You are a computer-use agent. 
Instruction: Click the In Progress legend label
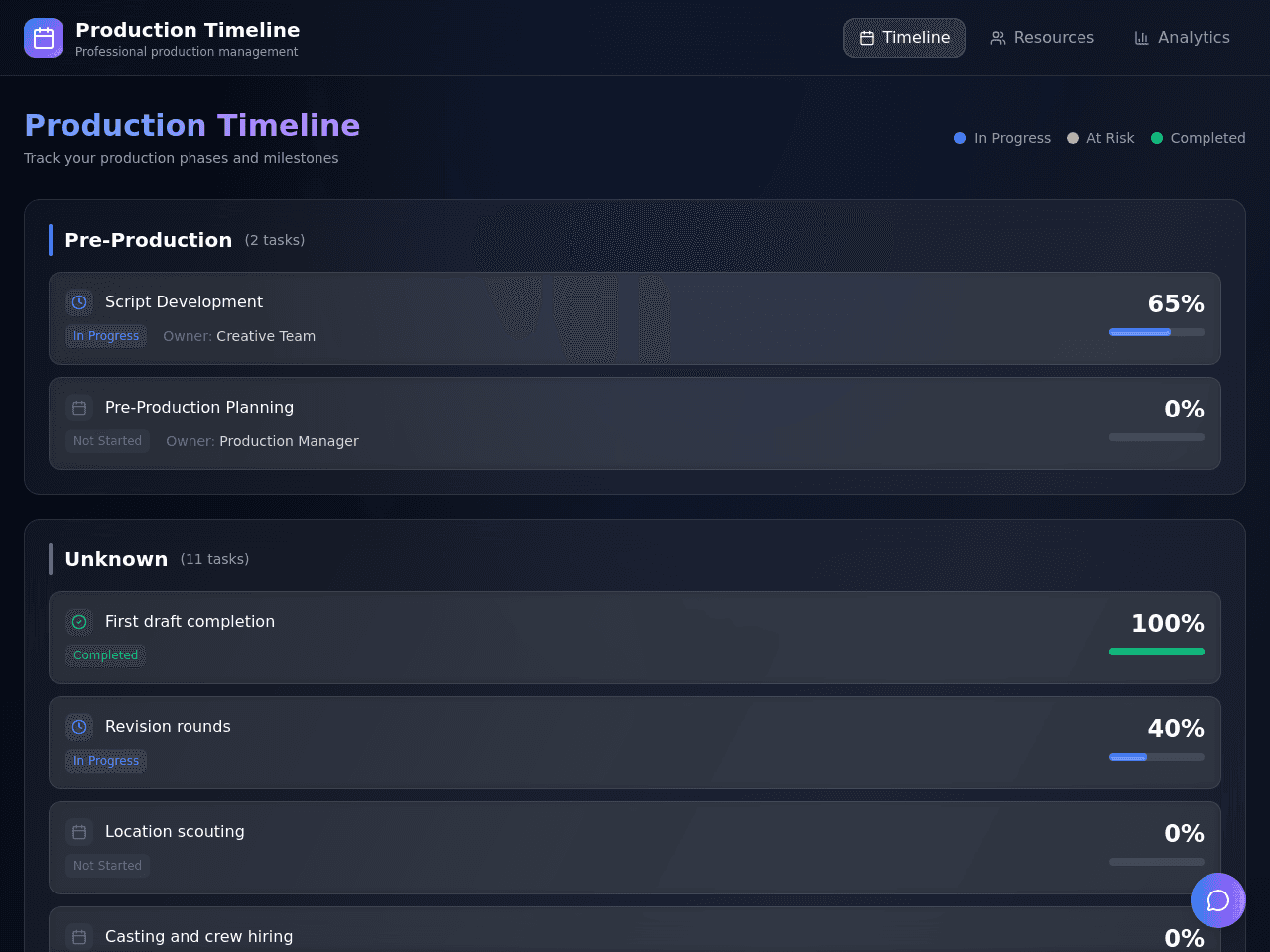1012,138
